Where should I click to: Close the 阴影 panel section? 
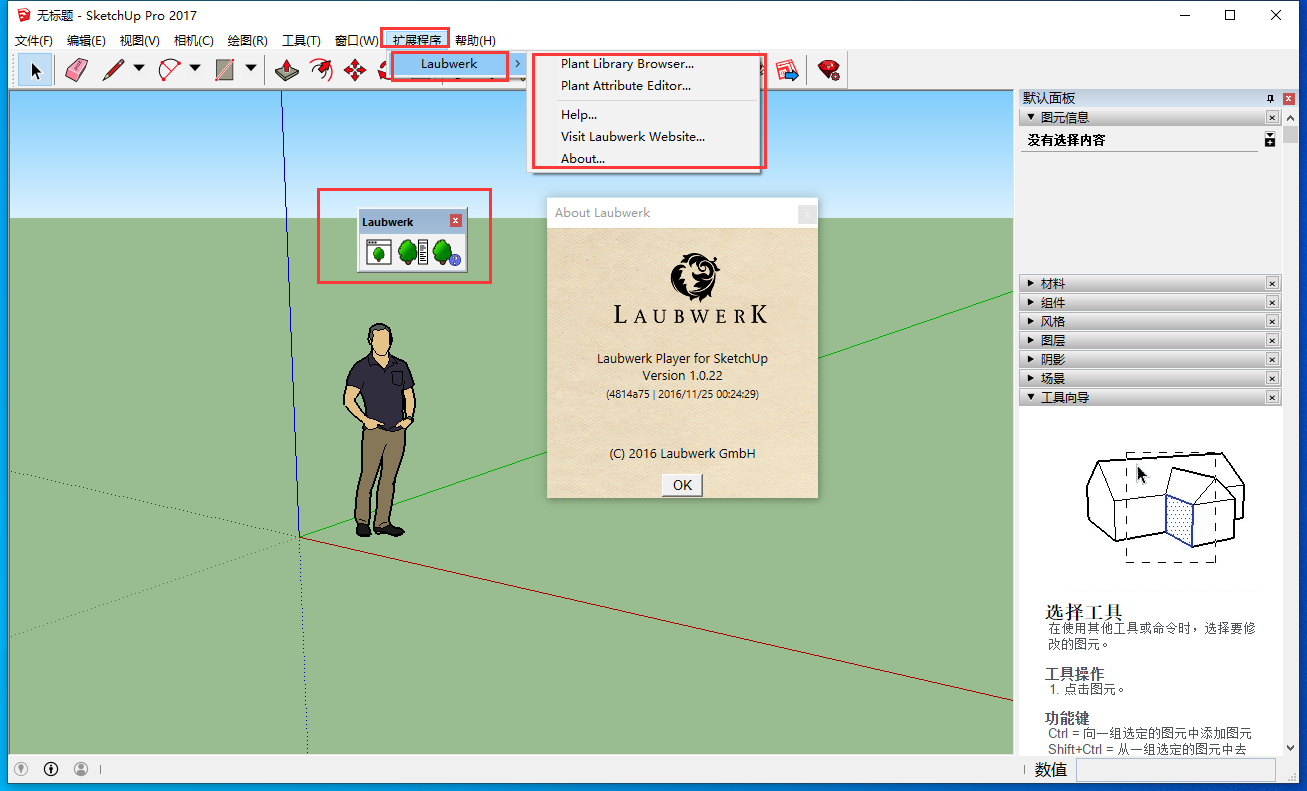pos(1273,360)
